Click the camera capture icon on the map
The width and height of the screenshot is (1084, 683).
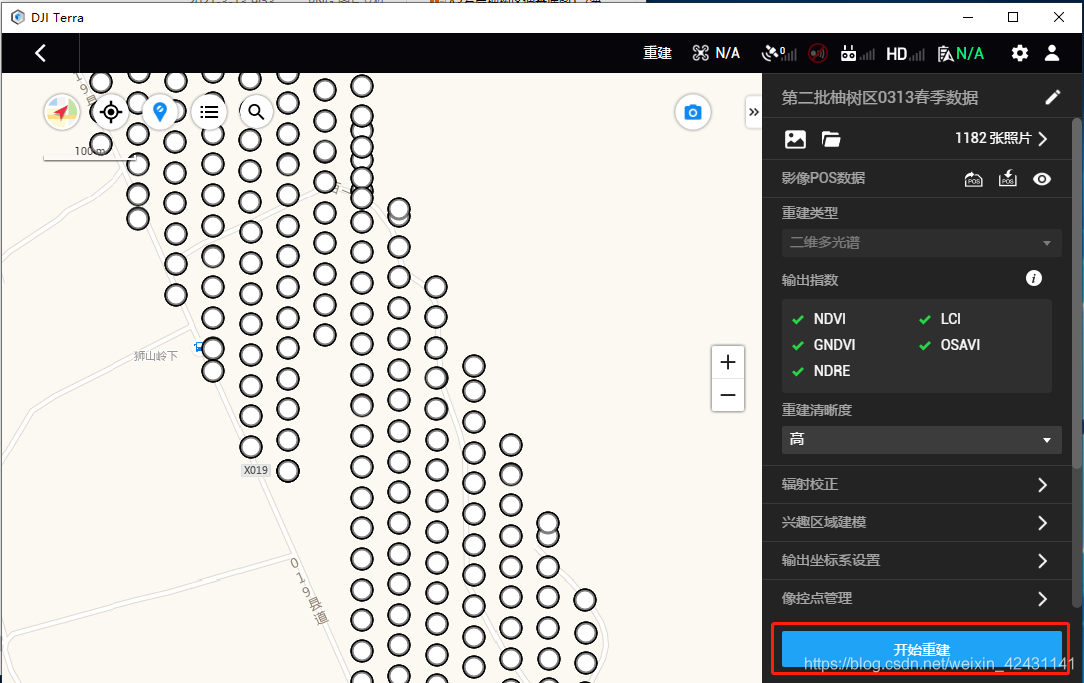point(692,112)
